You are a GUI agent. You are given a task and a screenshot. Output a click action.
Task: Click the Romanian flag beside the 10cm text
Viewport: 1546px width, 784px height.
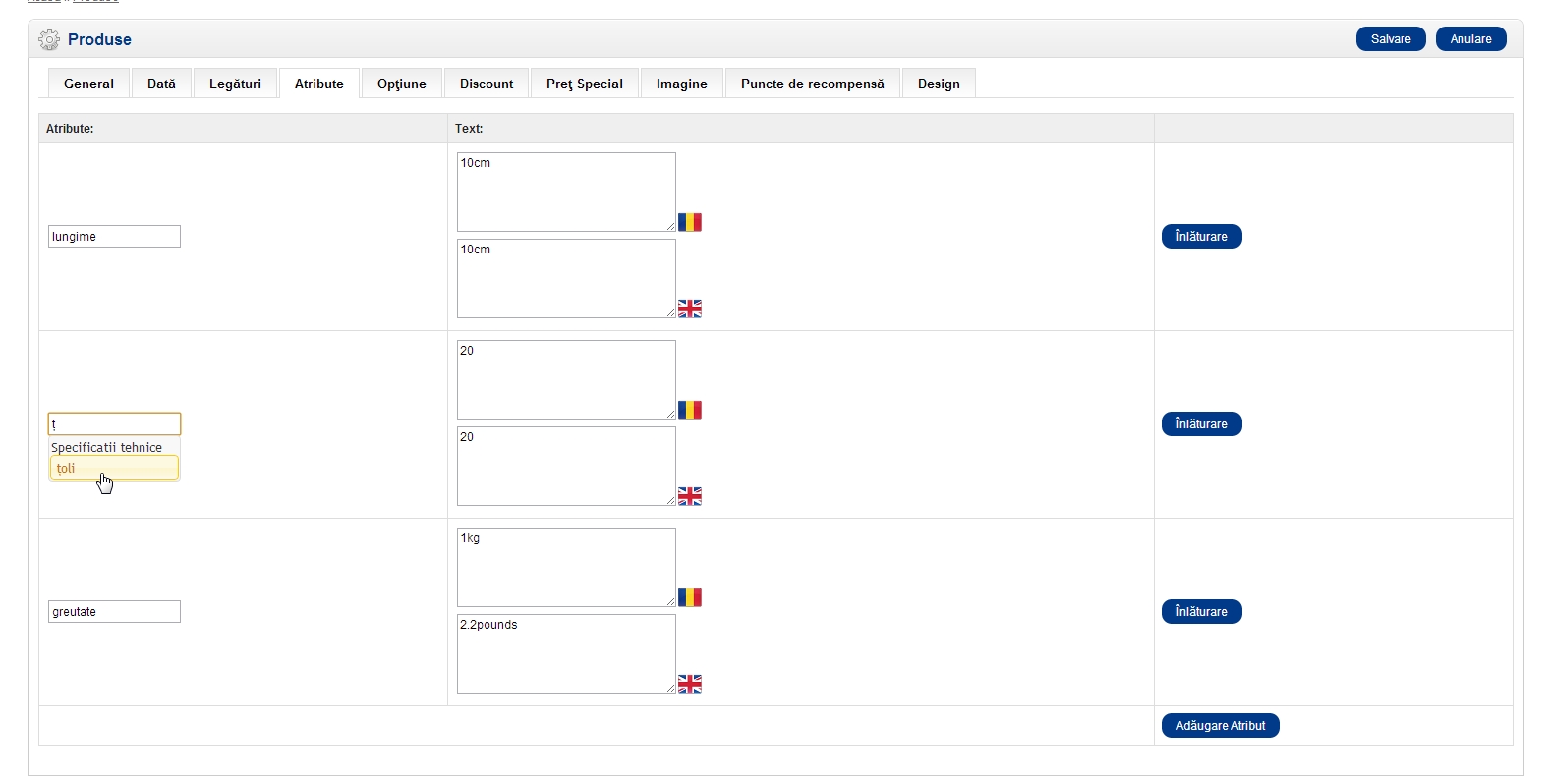point(690,222)
